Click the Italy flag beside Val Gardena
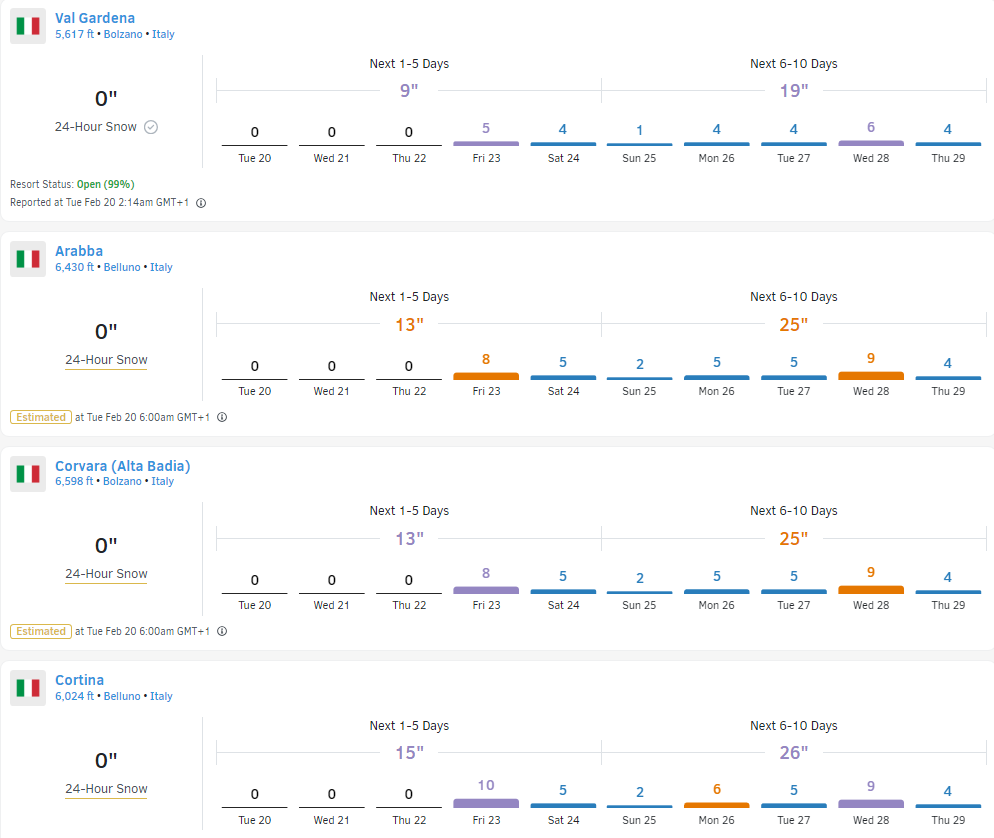The height and width of the screenshot is (838, 994). (x=28, y=26)
